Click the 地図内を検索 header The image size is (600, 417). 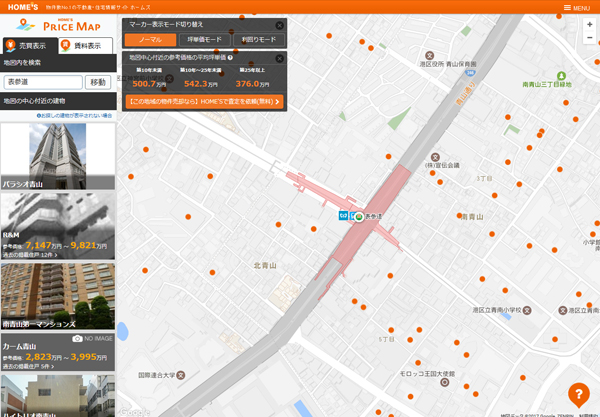coord(58,63)
